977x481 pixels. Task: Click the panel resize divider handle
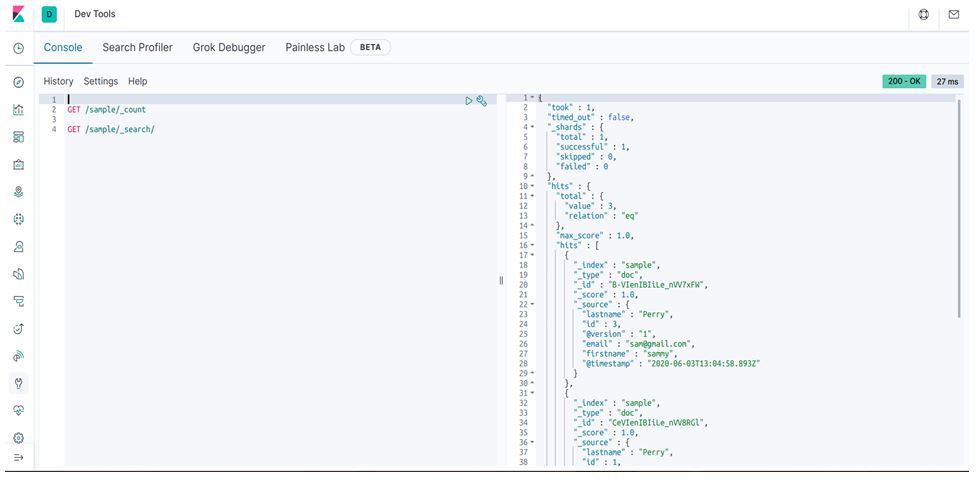[x=501, y=281]
